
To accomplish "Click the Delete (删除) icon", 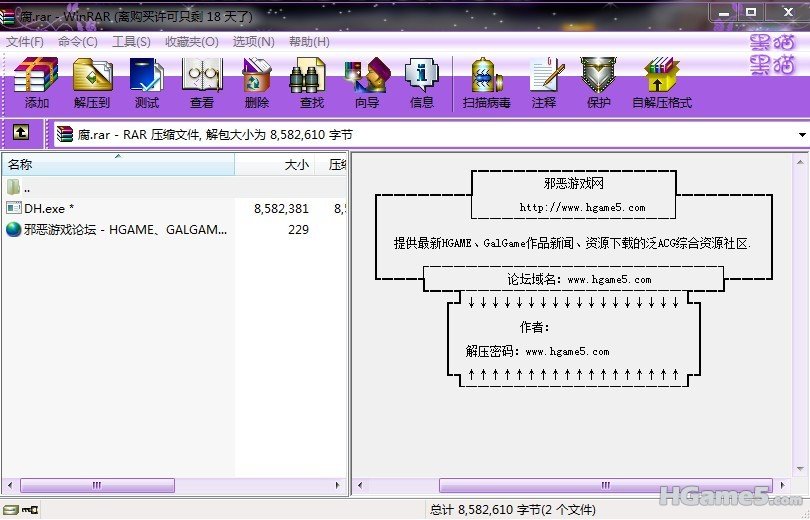I will 257,83.
